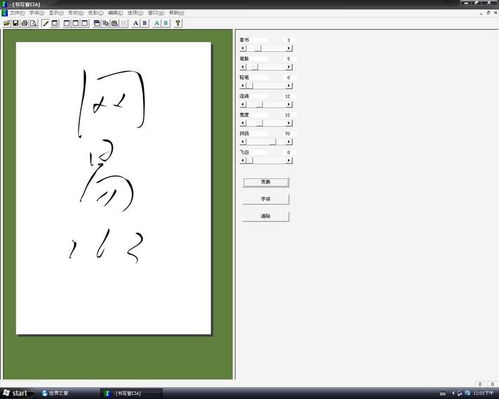Click the teal letter B icon
Viewport: 499px width, 399px height.
click(166, 23)
